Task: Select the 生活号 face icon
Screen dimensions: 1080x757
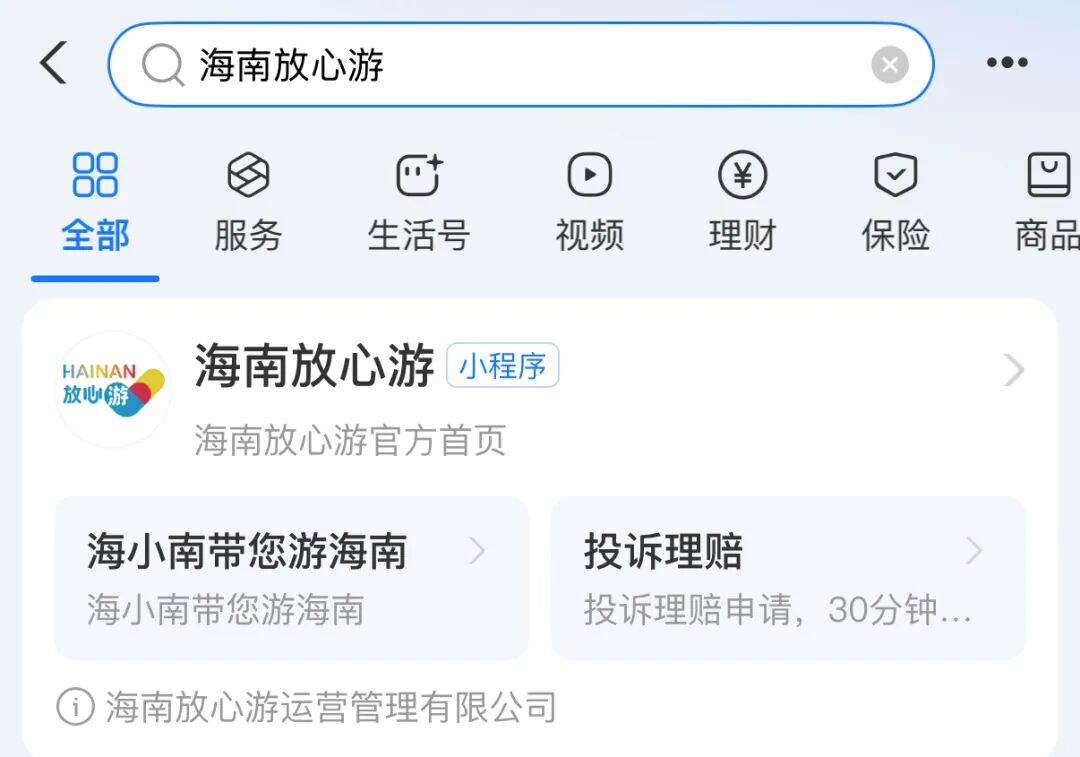Action: [x=419, y=175]
